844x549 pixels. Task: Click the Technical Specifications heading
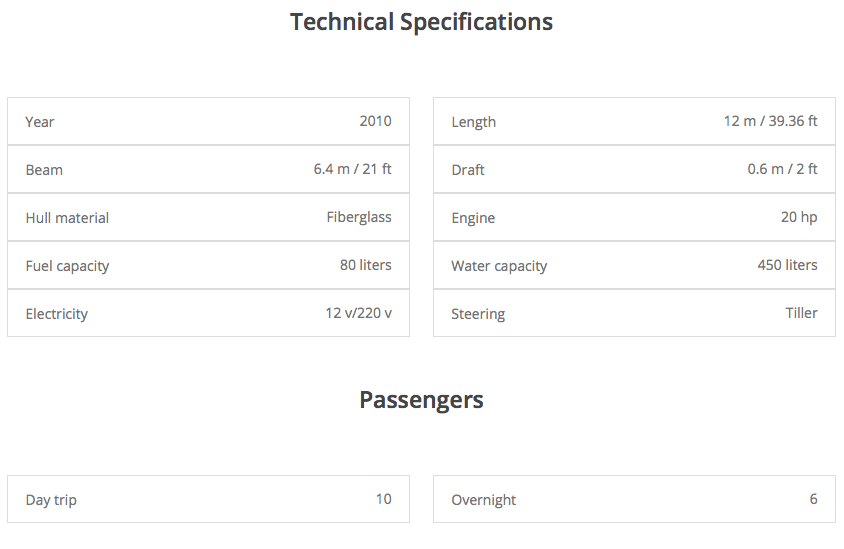pyautogui.click(x=421, y=22)
